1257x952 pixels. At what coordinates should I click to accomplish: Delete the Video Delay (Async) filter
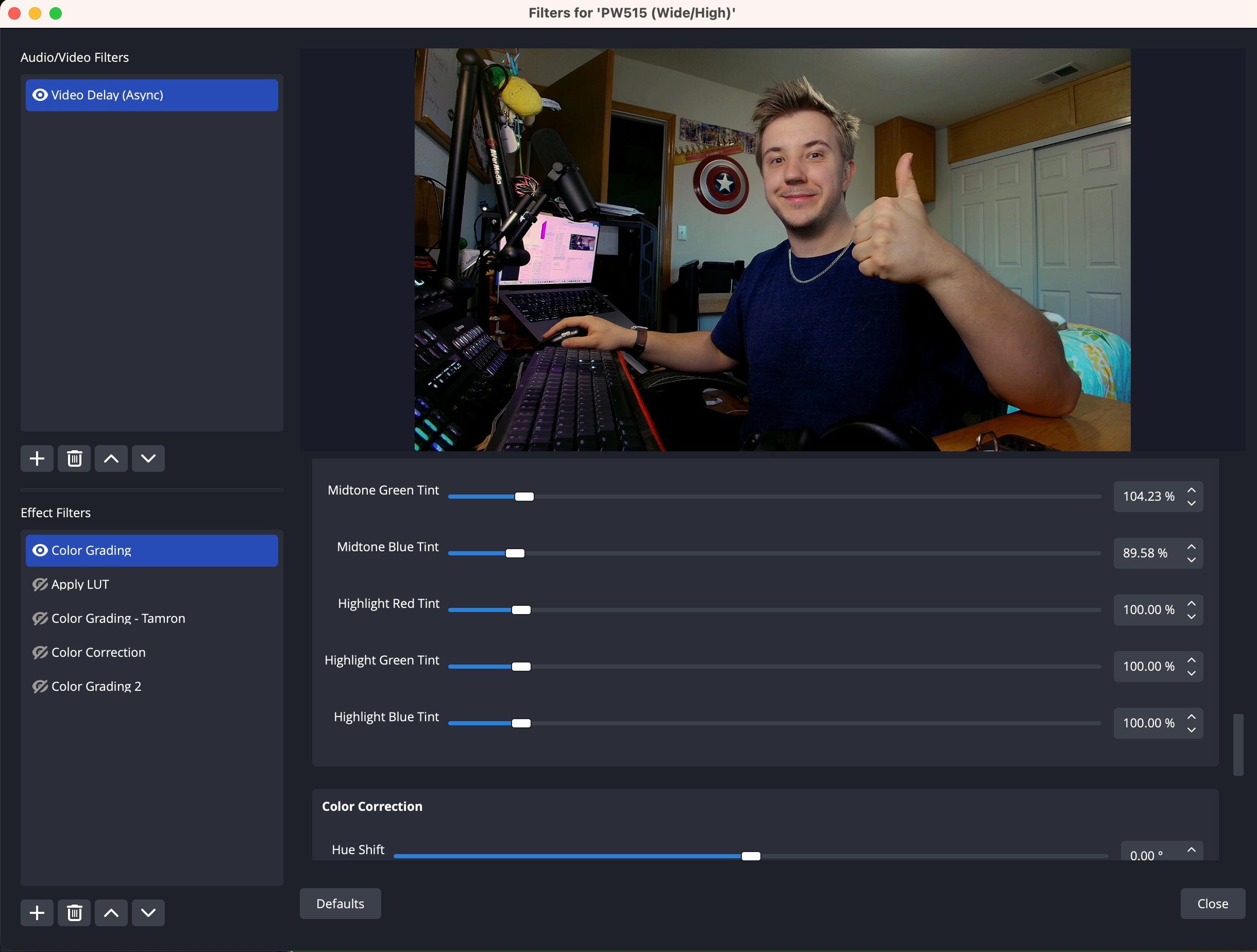(74, 458)
